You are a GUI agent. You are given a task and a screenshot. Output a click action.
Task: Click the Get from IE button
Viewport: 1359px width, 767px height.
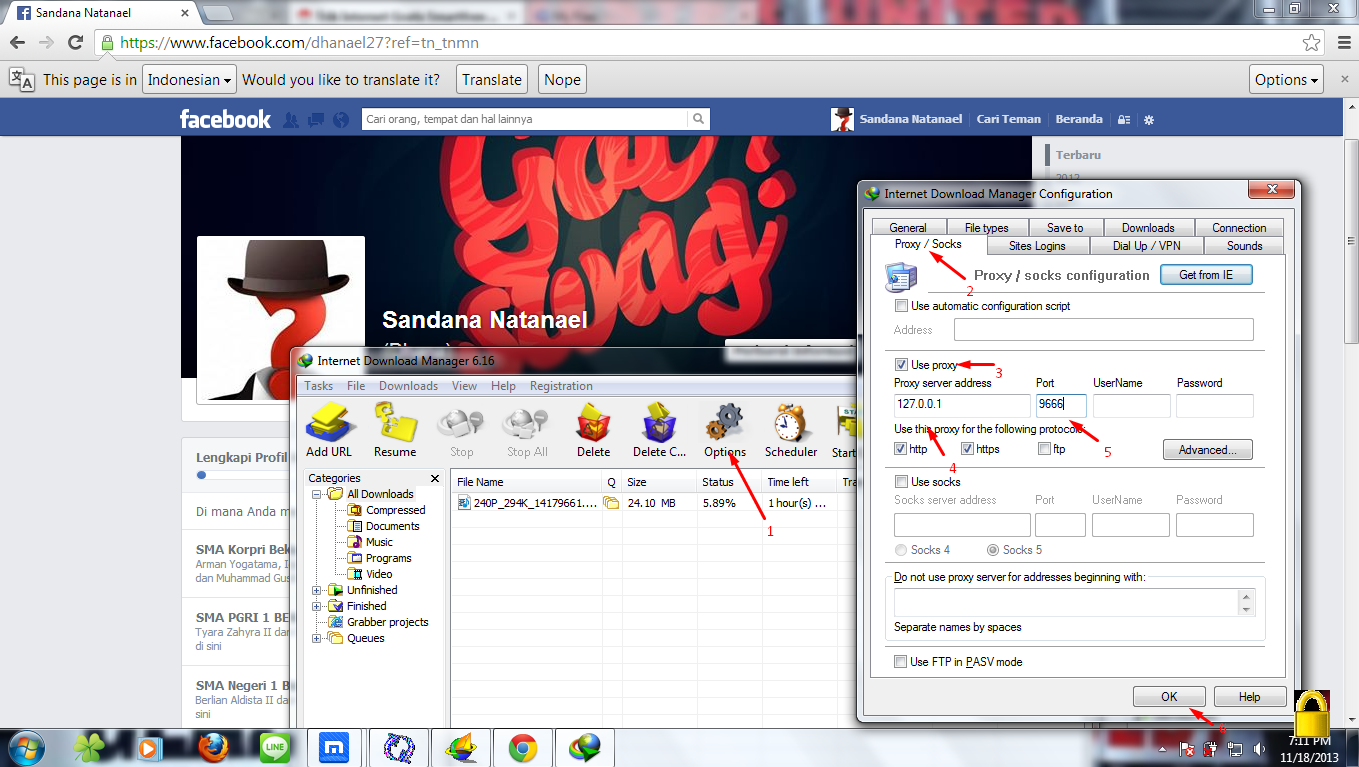pos(1206,275)
